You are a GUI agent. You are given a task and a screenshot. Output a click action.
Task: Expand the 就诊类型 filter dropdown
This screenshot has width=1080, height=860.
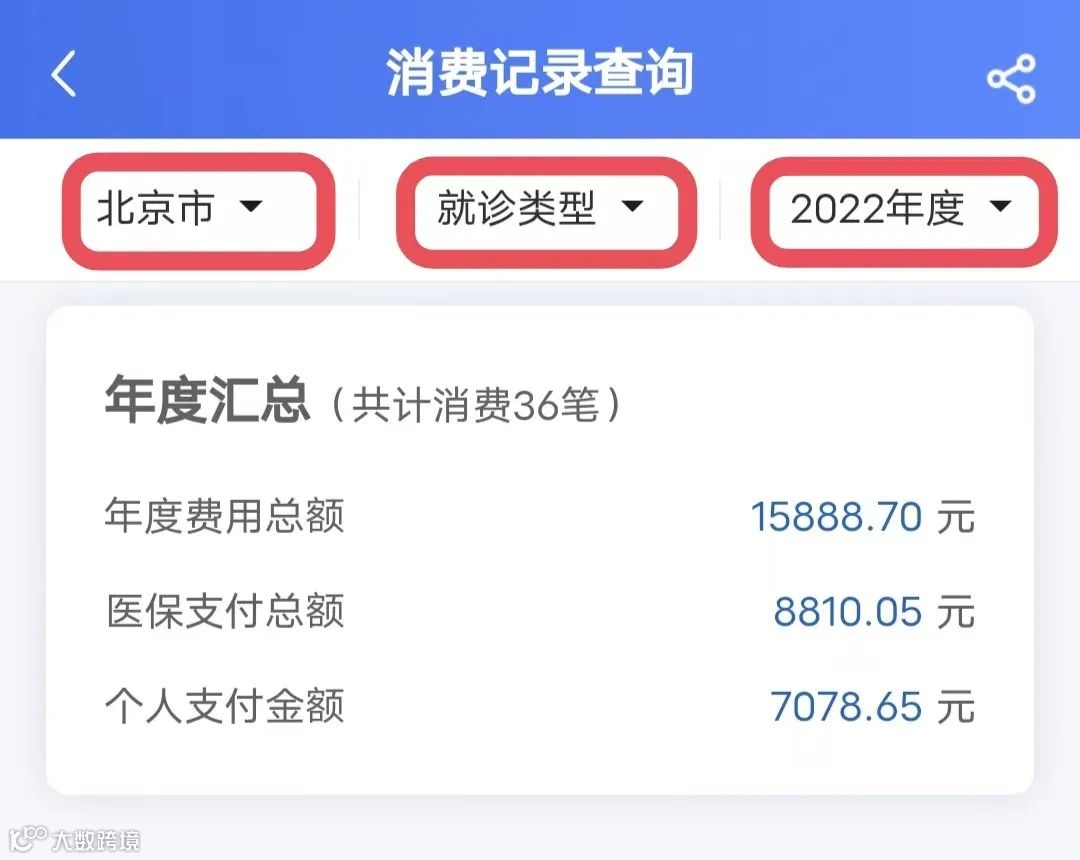(x=546, y=209)
